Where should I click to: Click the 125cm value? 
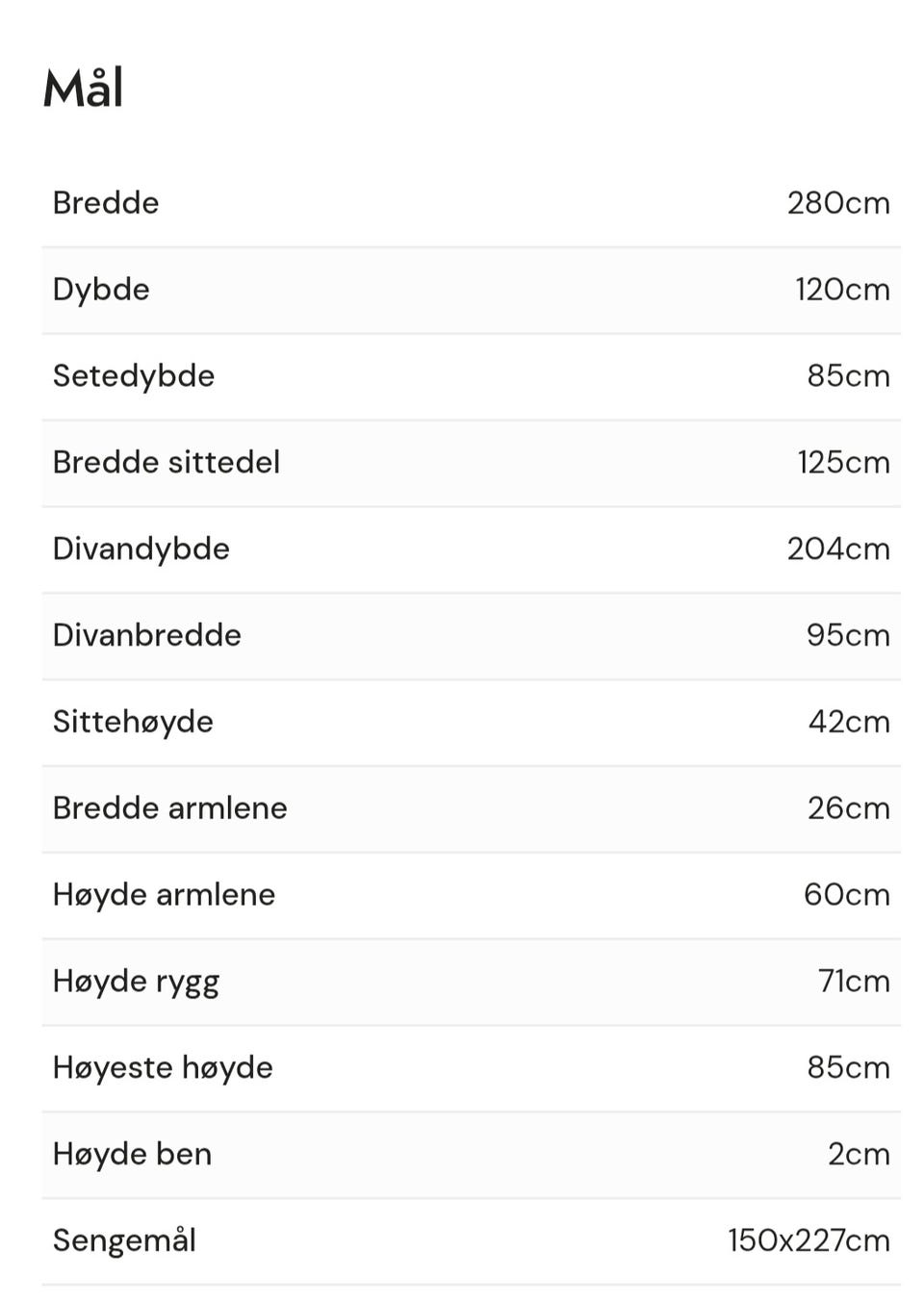point(843,462)
